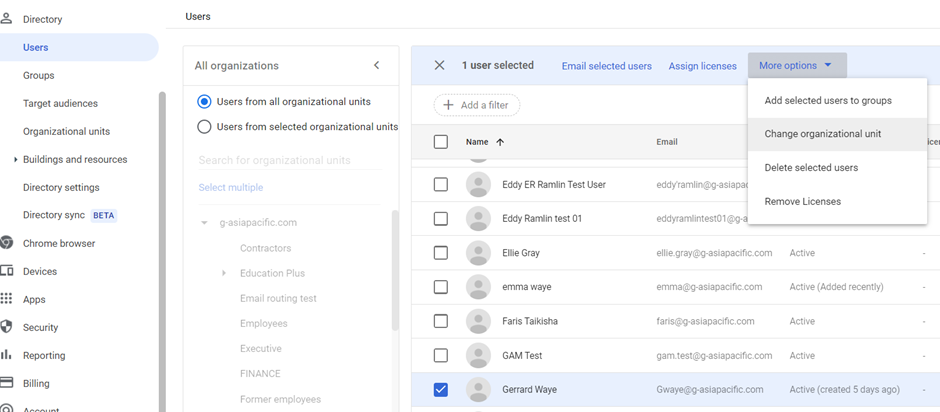Click Gerrard Waye's avatar icon

point(478,390)
